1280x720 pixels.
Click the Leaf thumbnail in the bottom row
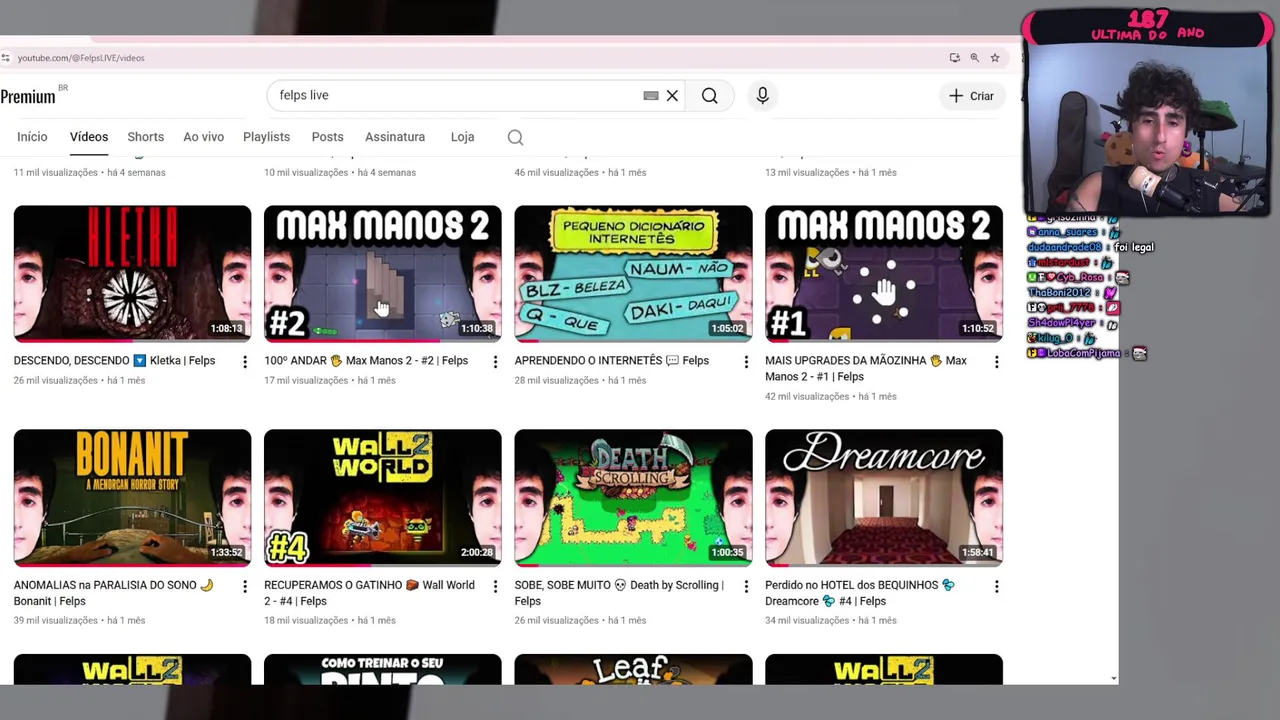pos(633,670)
